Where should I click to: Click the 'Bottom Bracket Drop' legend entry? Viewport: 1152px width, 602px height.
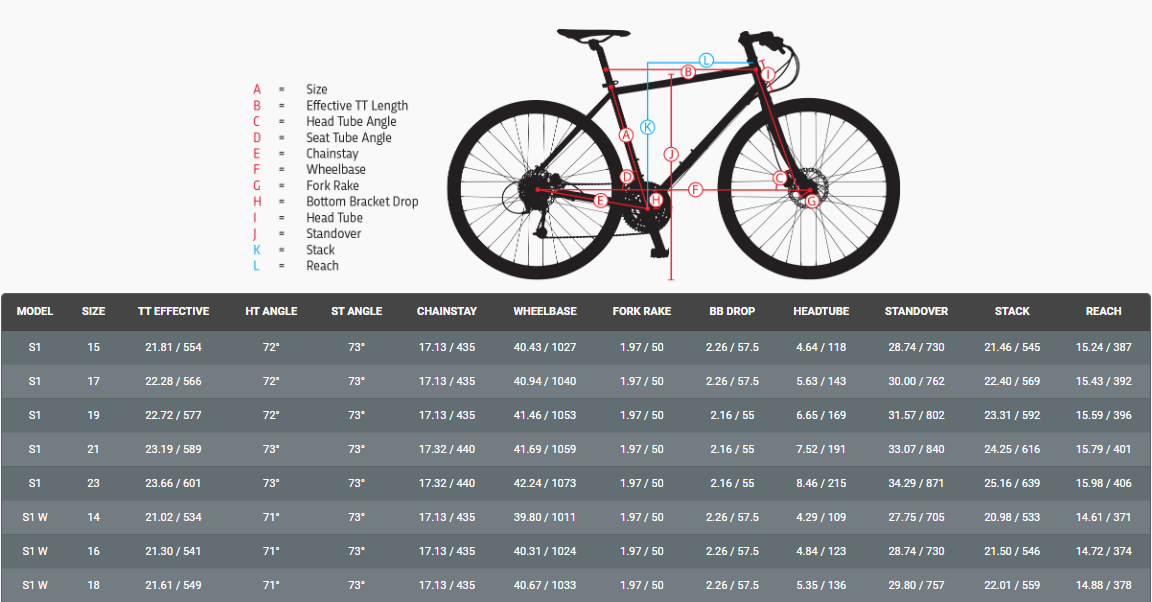(x=362, y=202)
